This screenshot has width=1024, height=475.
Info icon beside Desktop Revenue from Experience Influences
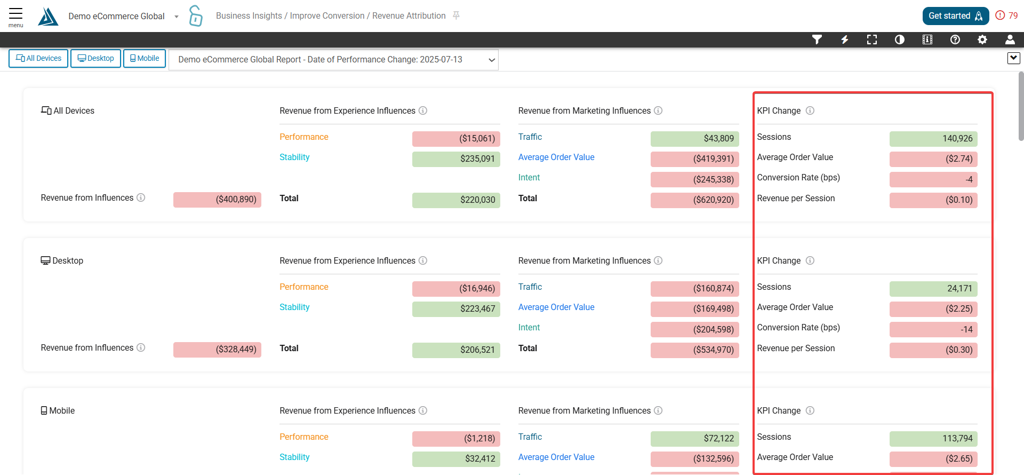coord(423,261)
